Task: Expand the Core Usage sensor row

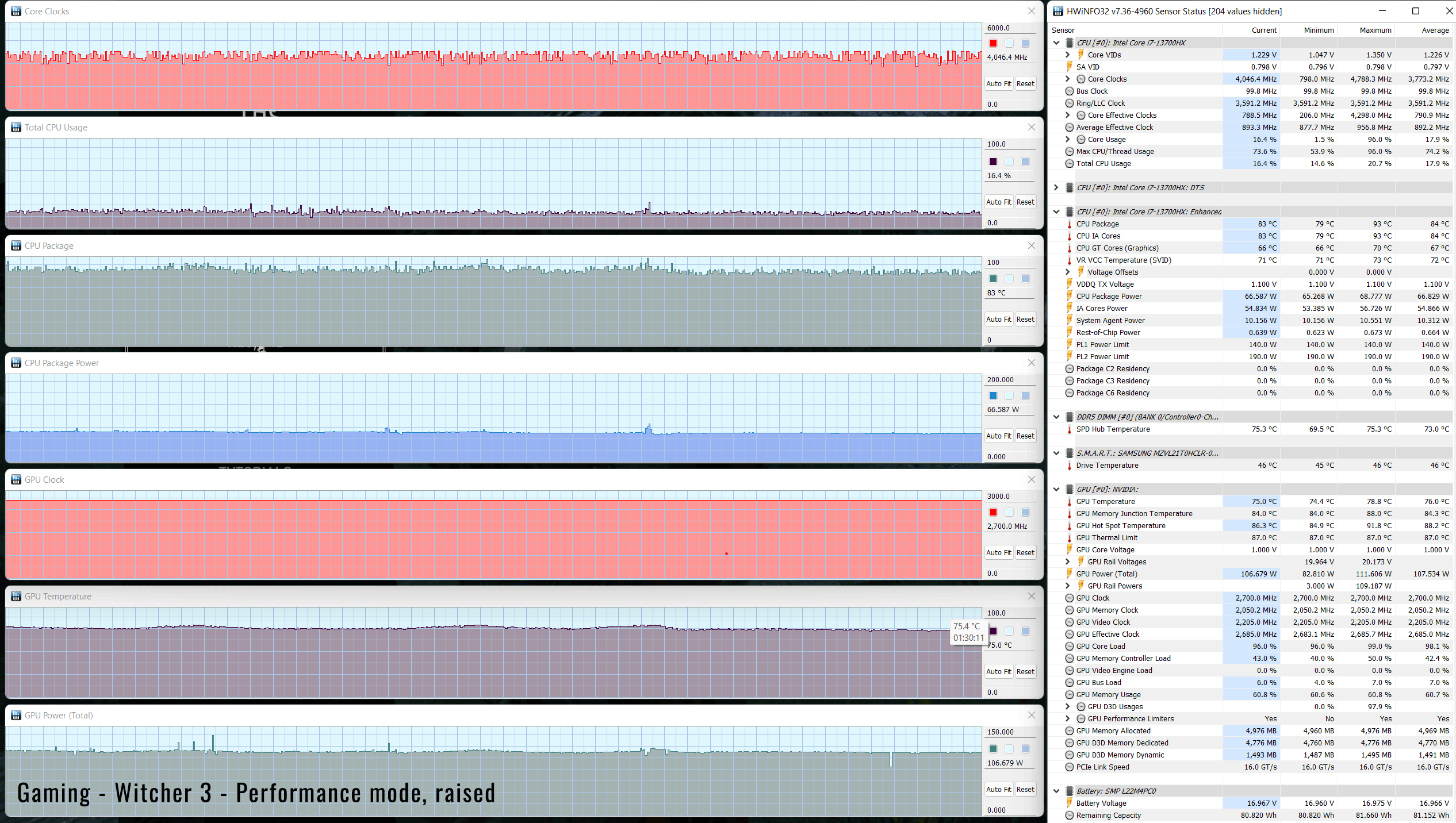Action: pos(1068,139)
